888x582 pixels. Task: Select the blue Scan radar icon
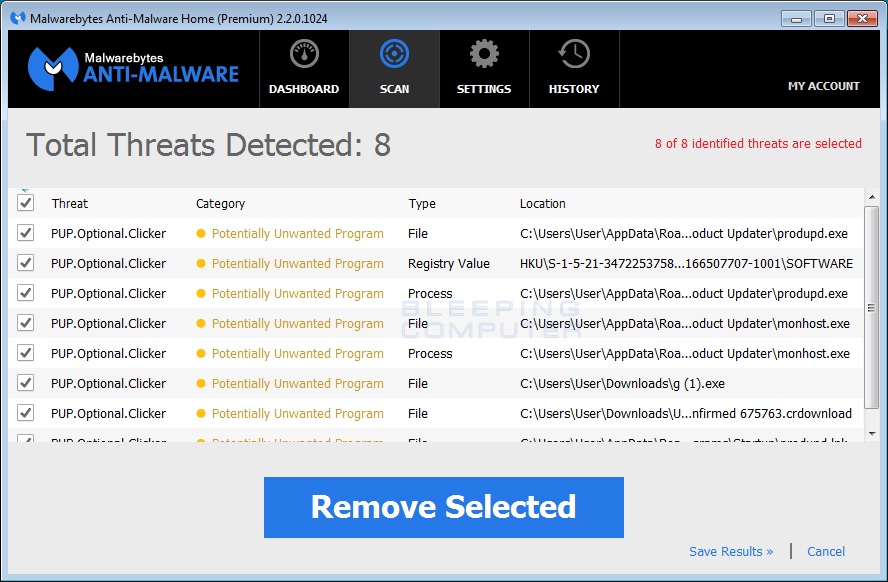394,53
